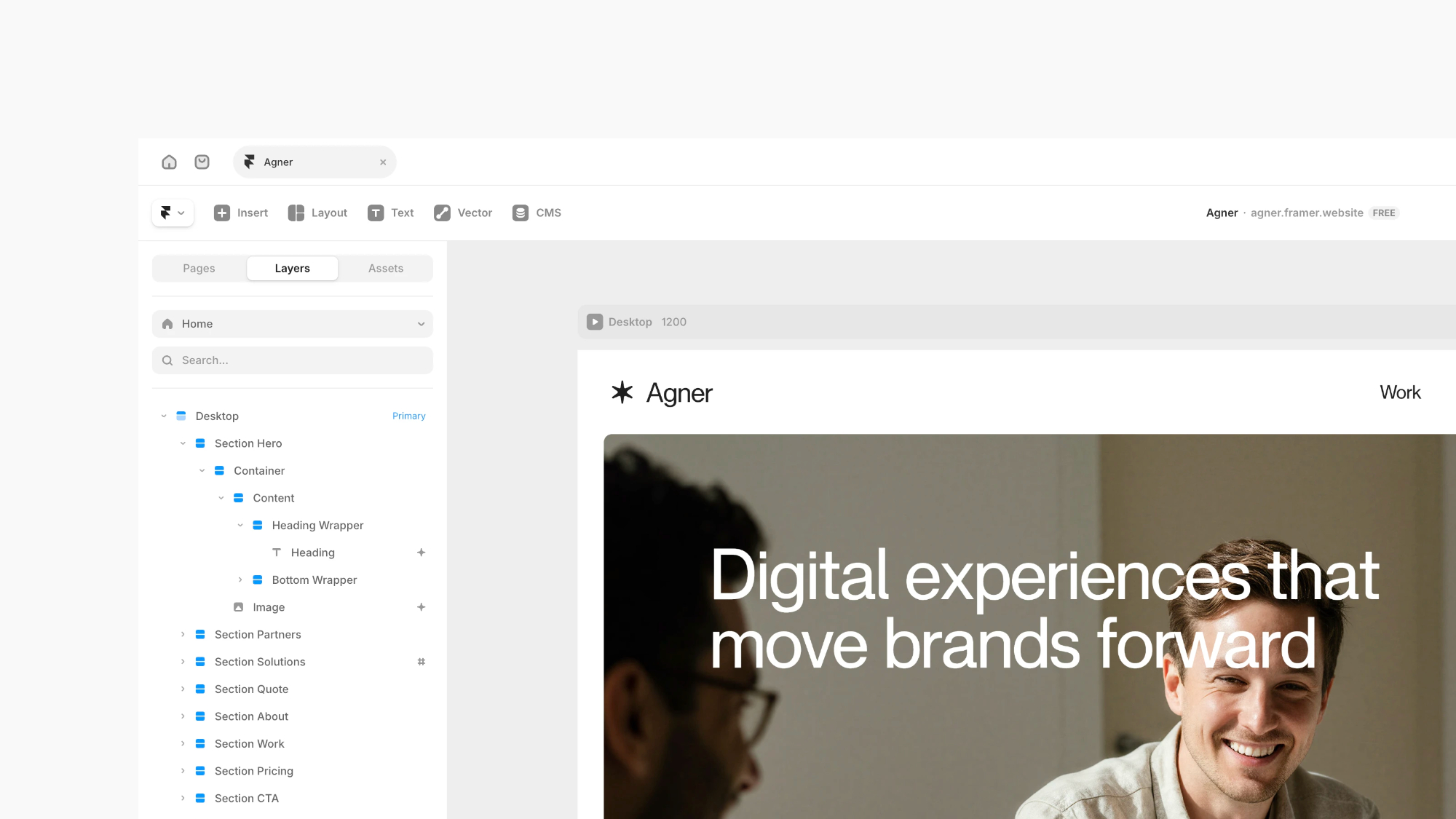
Task: Select the Image layer
Action: 293,607
